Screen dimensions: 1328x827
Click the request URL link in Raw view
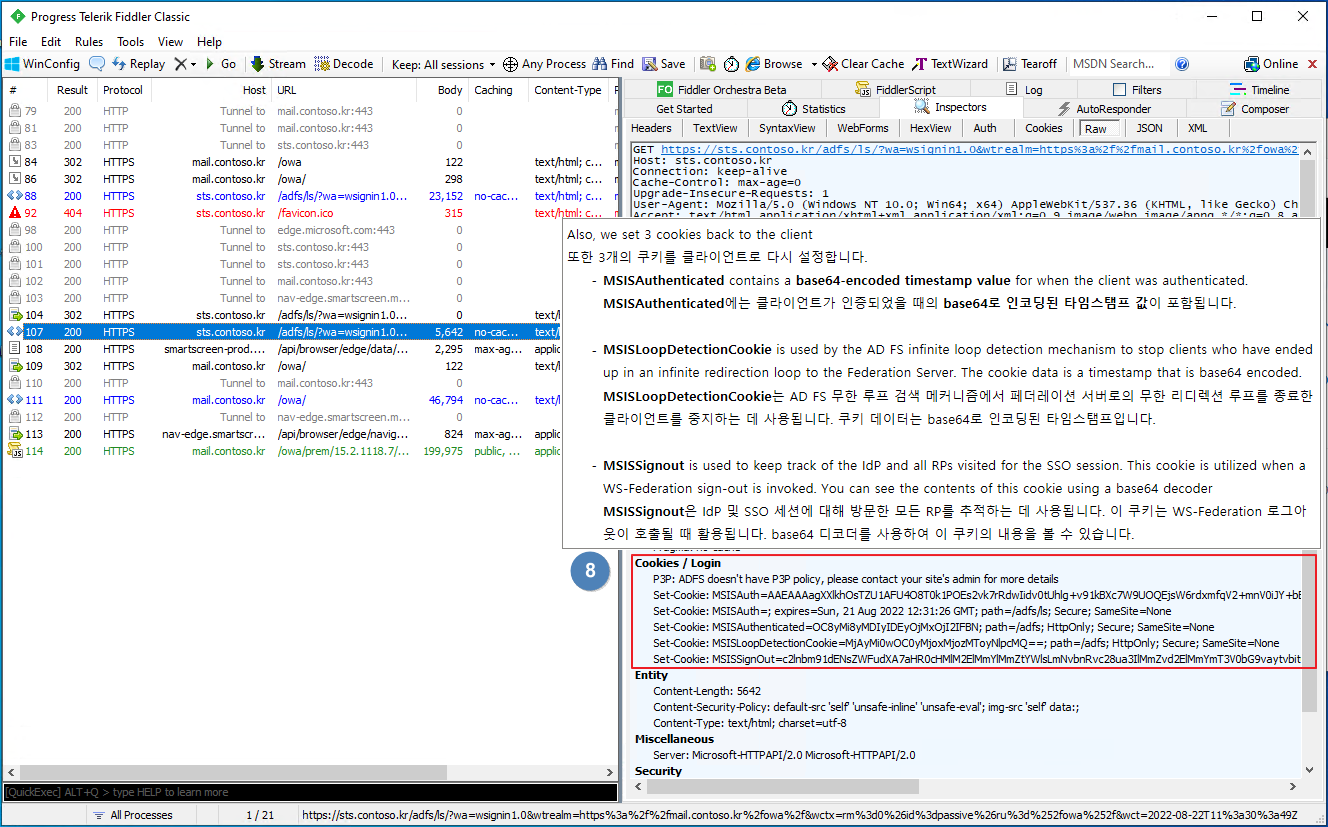979,149
